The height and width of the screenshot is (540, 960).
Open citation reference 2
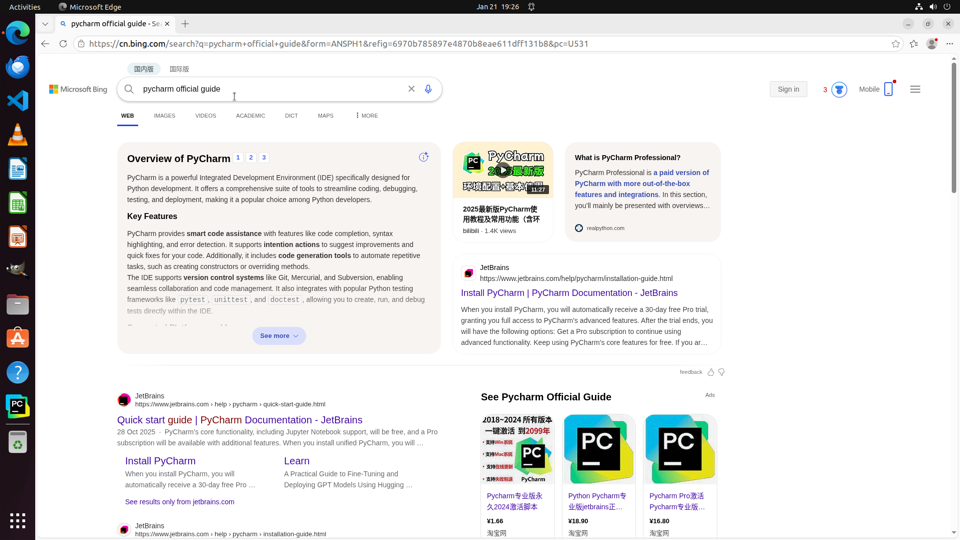(x=251, y=157)
